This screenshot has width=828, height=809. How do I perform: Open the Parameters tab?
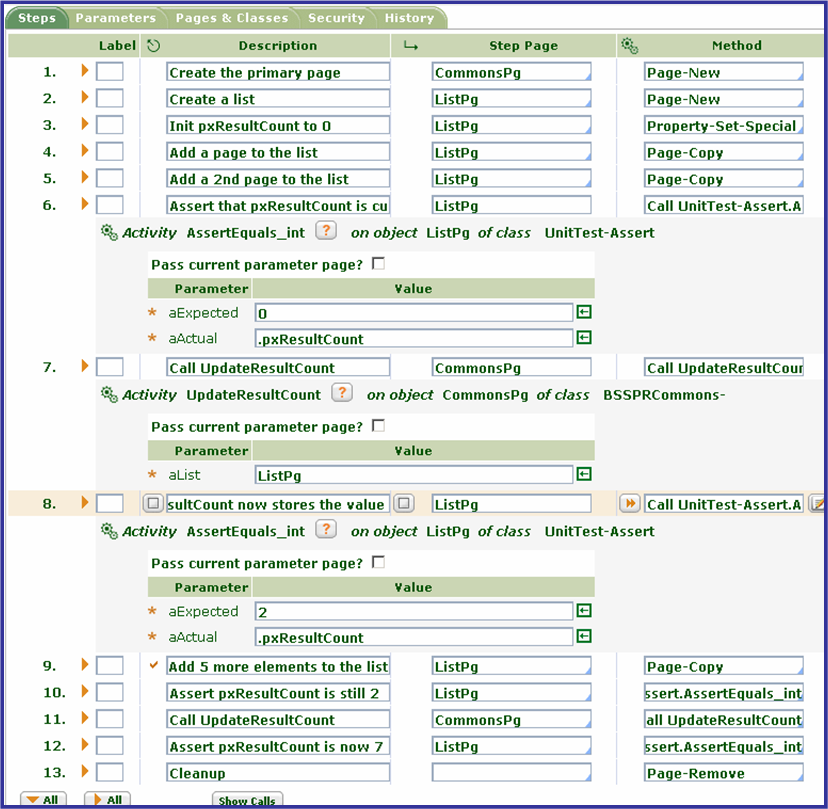point(116,18)
